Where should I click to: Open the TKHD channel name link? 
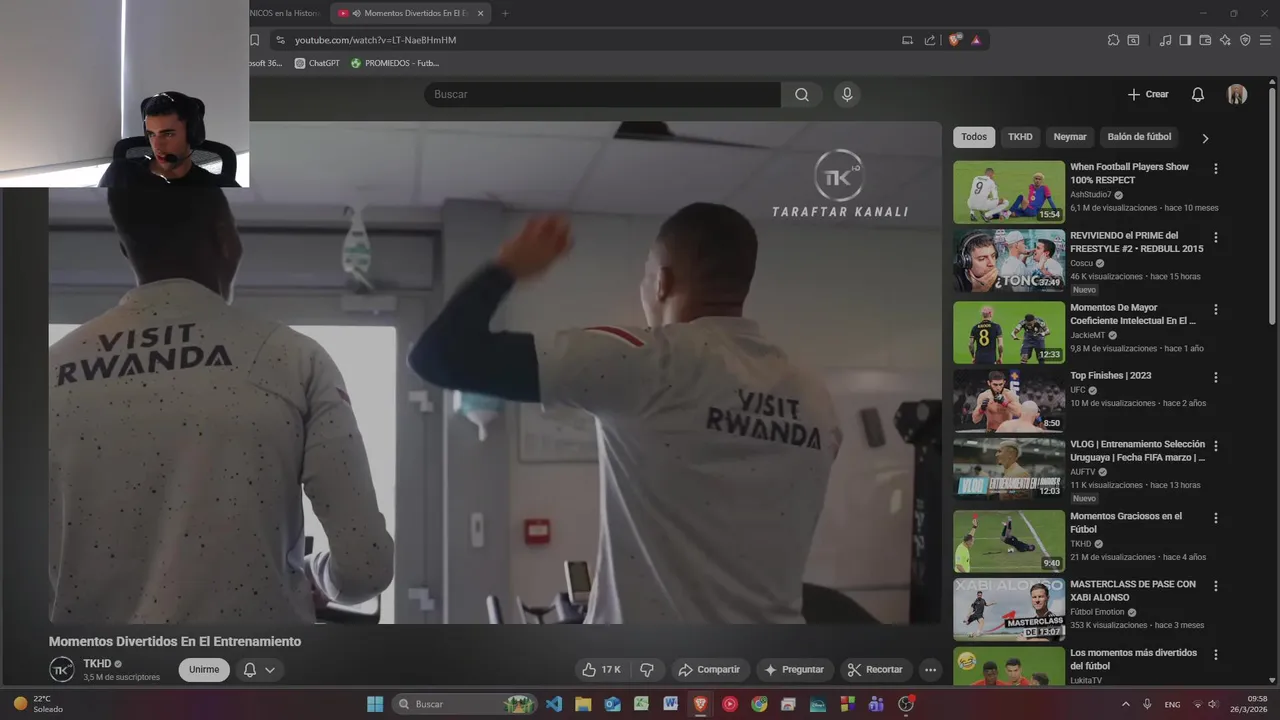point(97,663)
